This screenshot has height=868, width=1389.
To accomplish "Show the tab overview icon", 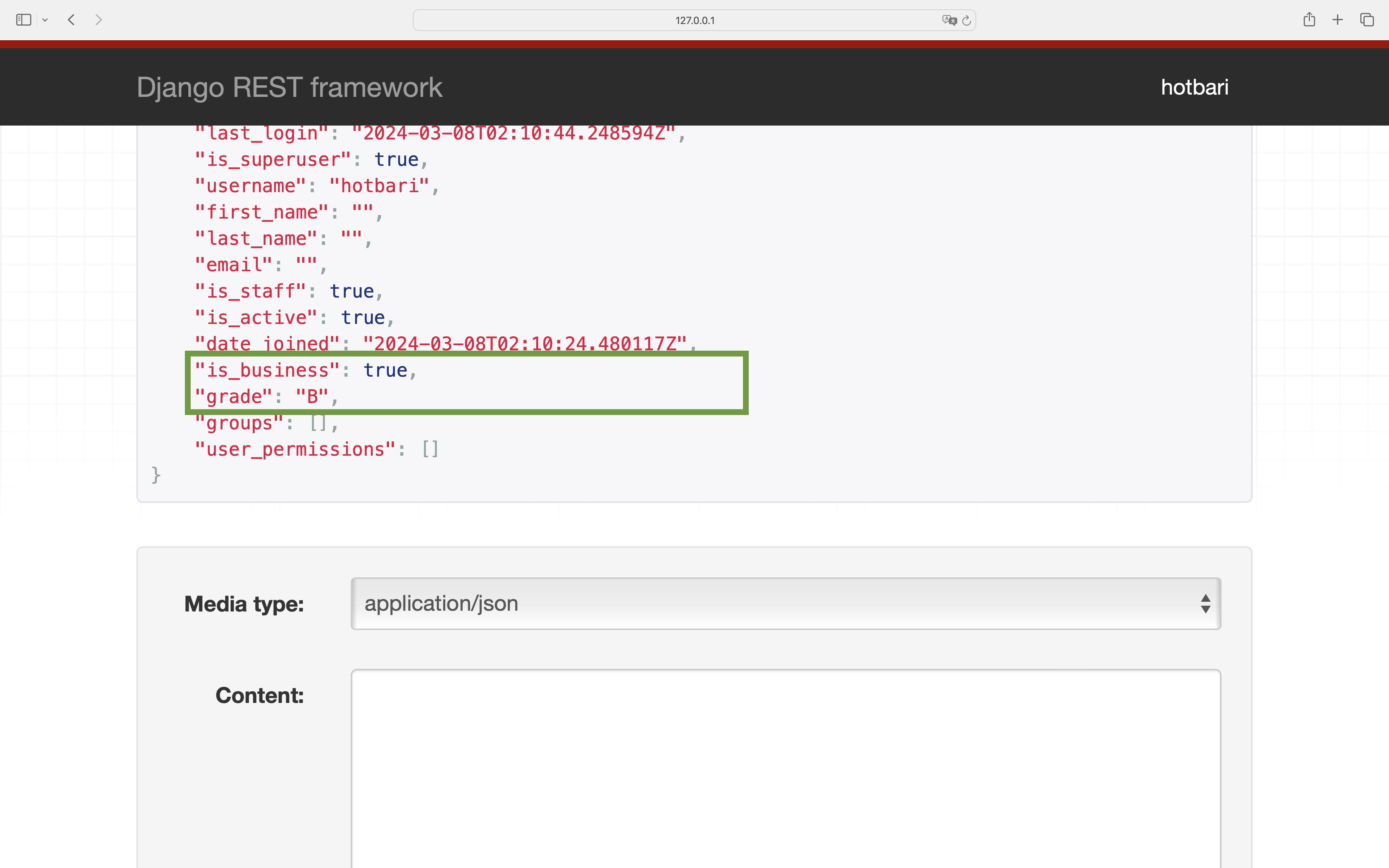I will tap(1367, 20).
